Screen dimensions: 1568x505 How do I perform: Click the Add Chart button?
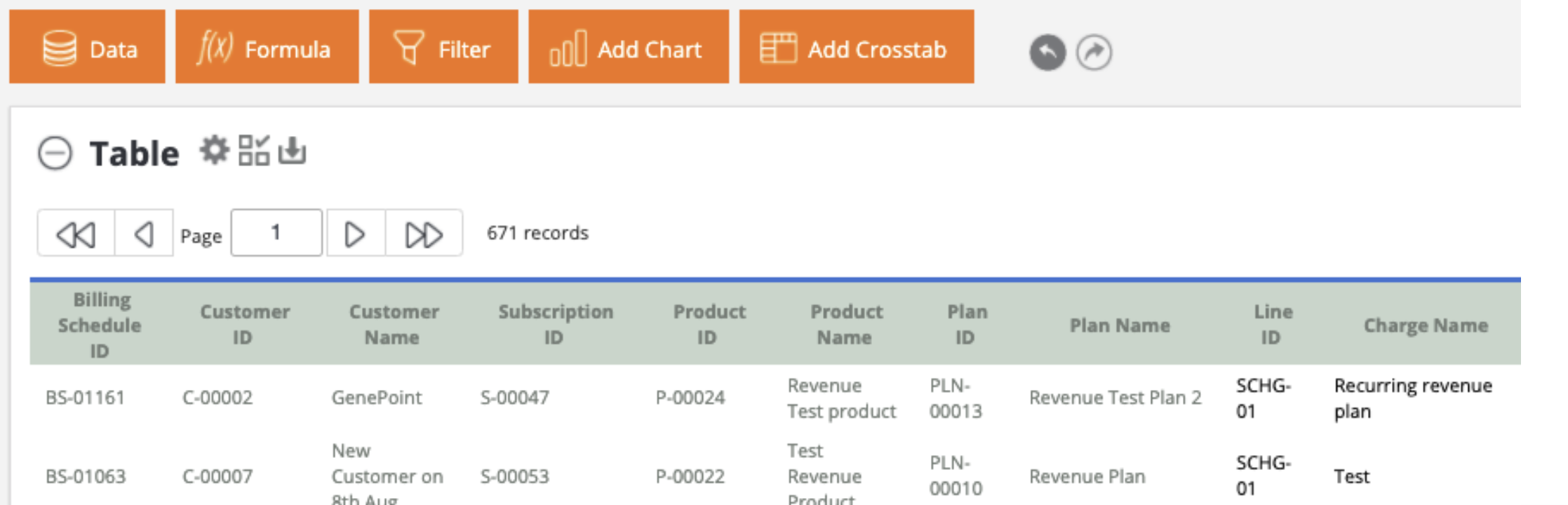[629, 47]
